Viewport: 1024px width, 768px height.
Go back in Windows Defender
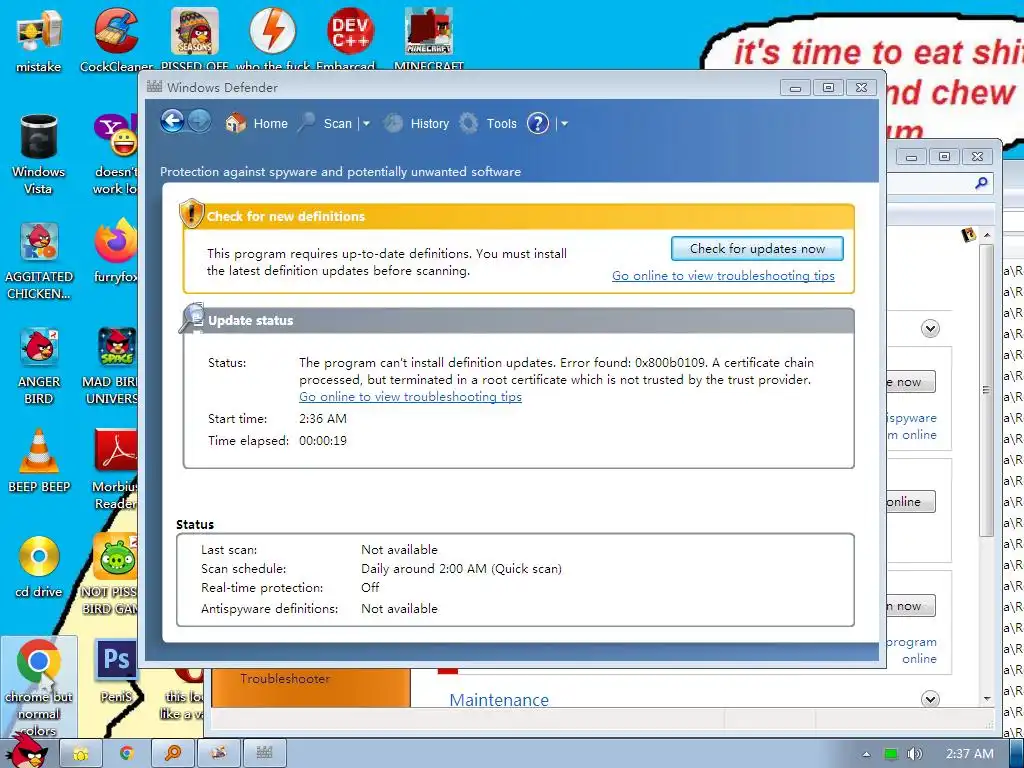tap(173, 121)
